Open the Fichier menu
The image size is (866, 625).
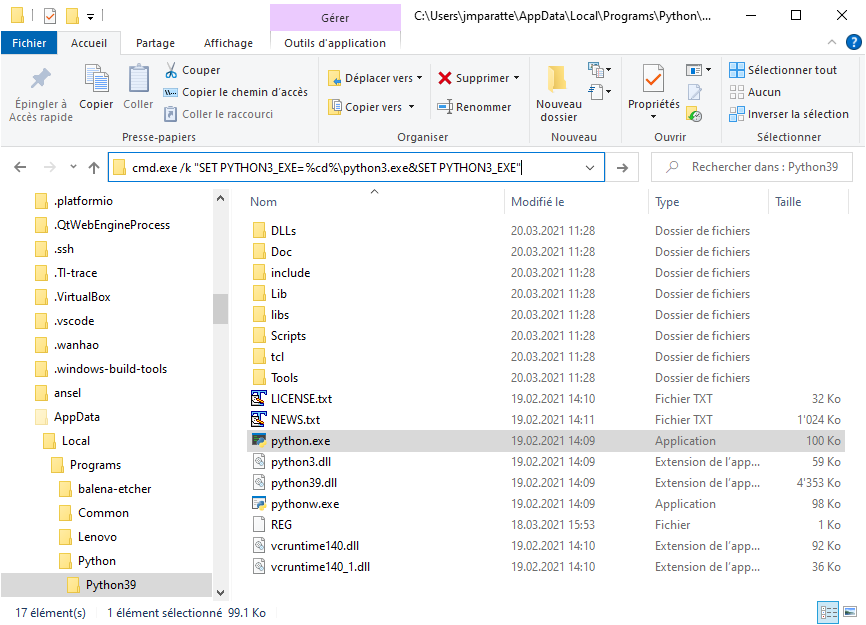click(x=29, y=43)
